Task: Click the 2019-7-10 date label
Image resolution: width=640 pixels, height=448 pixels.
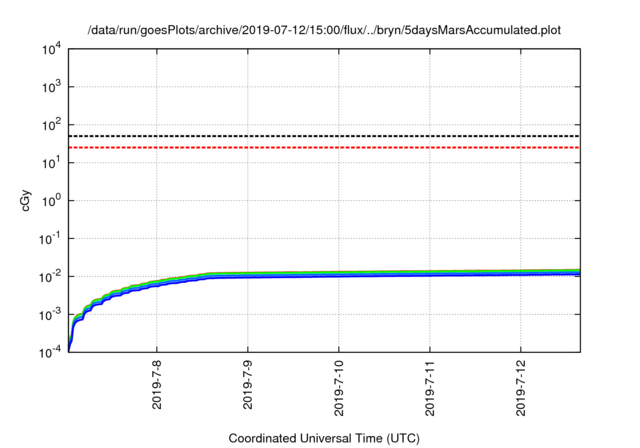Action: click(x=339, y=388)
